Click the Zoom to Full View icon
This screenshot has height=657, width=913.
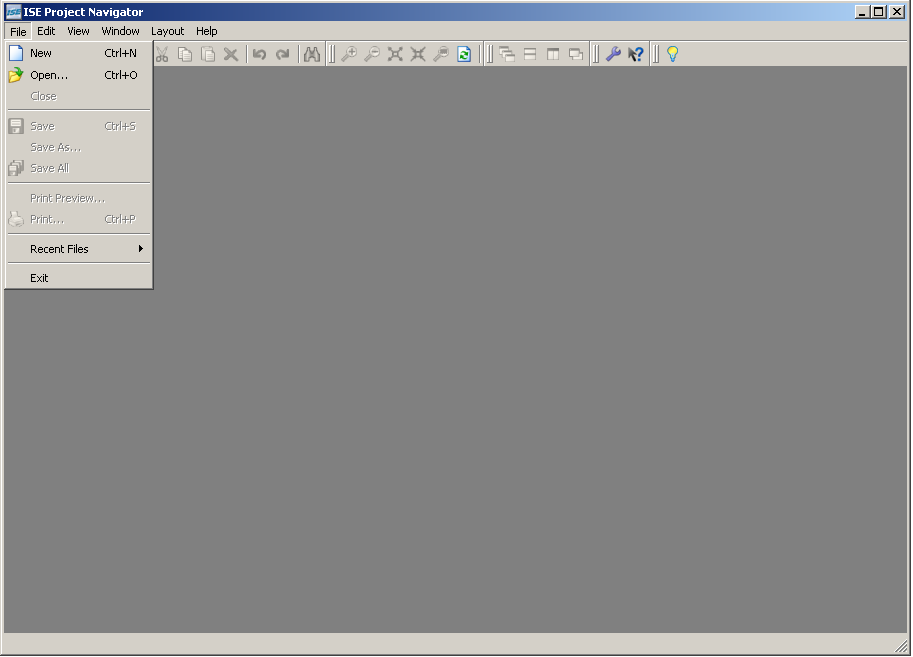(395, 54)
